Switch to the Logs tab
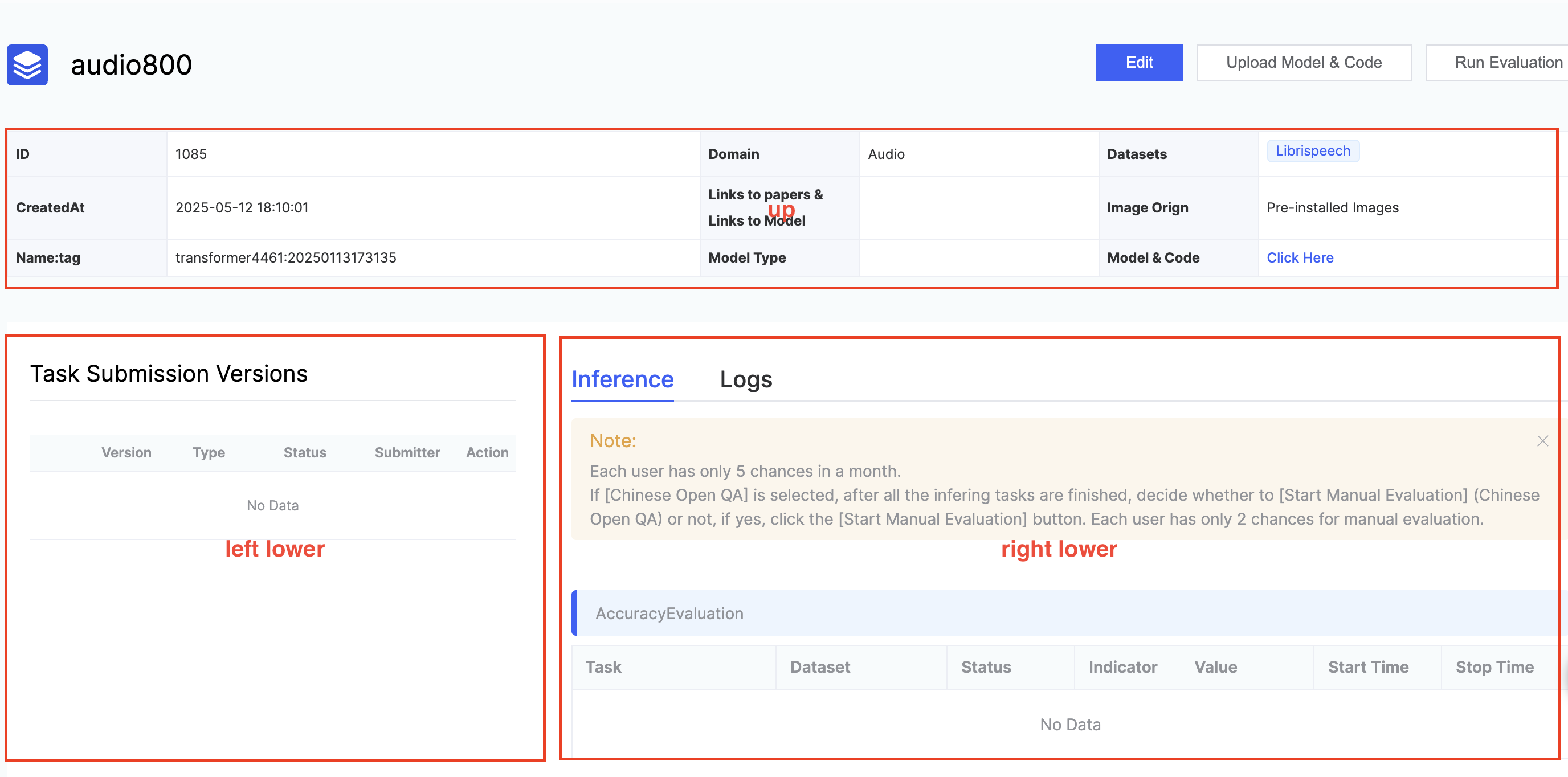The image size is (1568, 777). (x=745, y=380)
